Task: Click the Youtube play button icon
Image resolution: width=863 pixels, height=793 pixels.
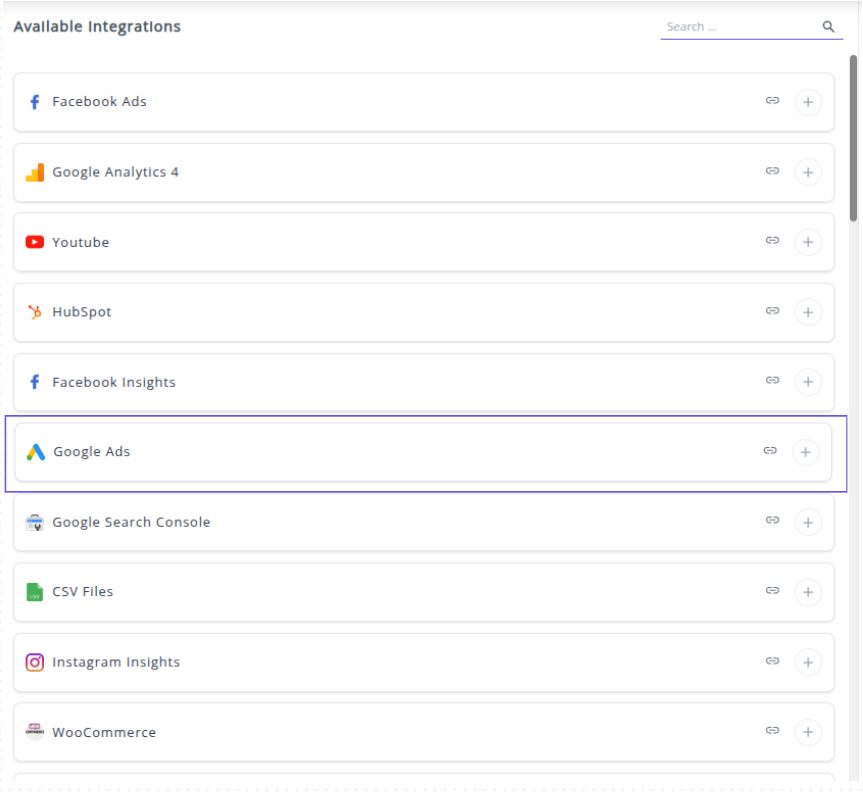Action: [35, 241]
